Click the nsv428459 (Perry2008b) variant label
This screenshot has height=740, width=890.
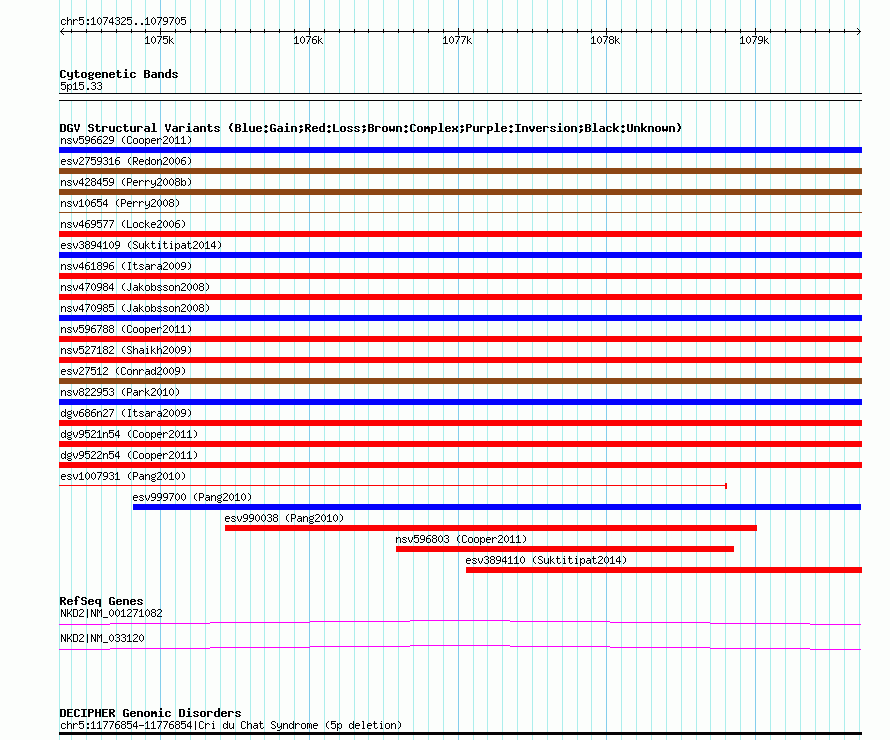click(125, 182)
